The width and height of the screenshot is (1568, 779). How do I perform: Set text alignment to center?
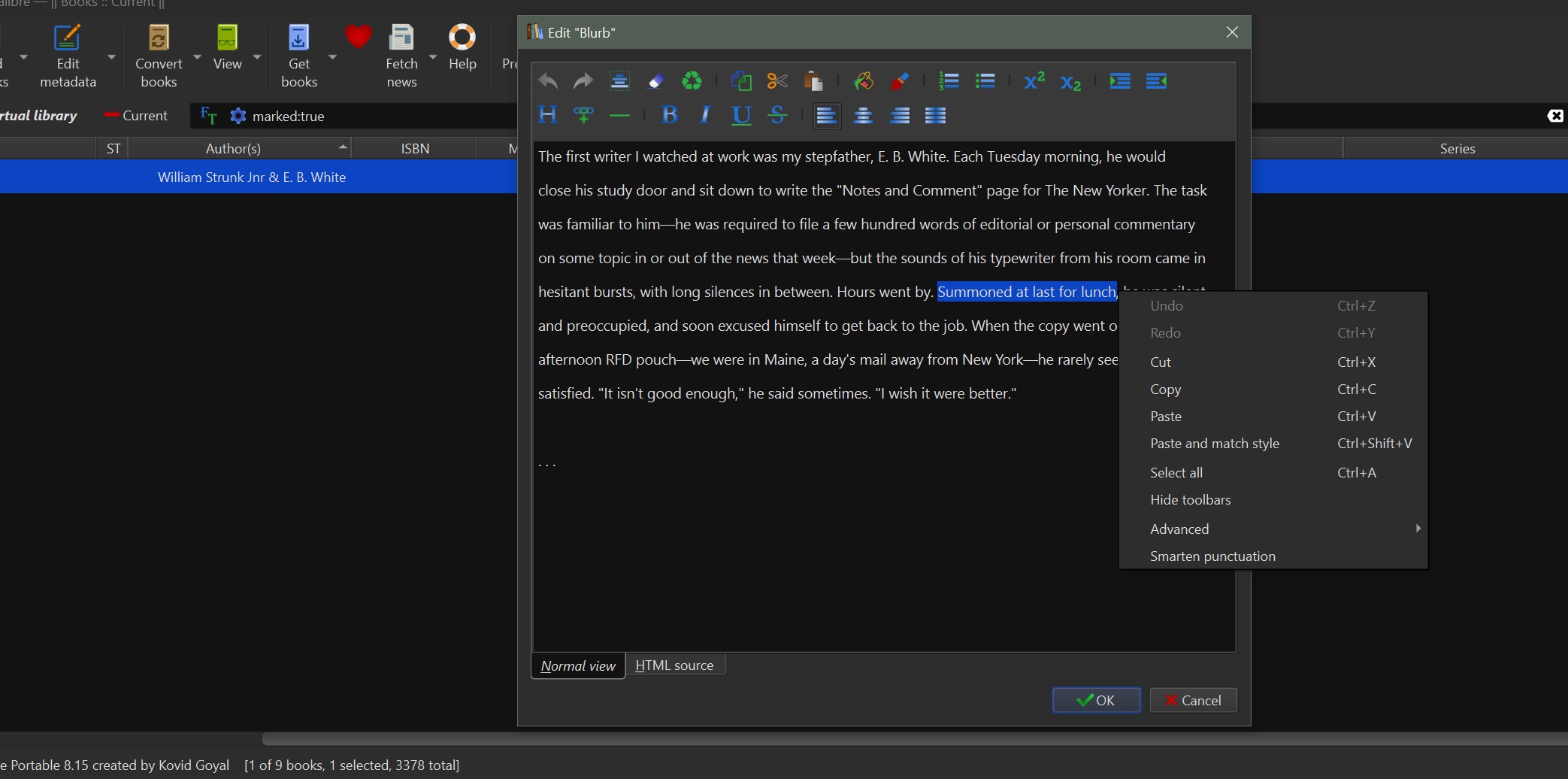pyautogui.click(x=864, y=115)
